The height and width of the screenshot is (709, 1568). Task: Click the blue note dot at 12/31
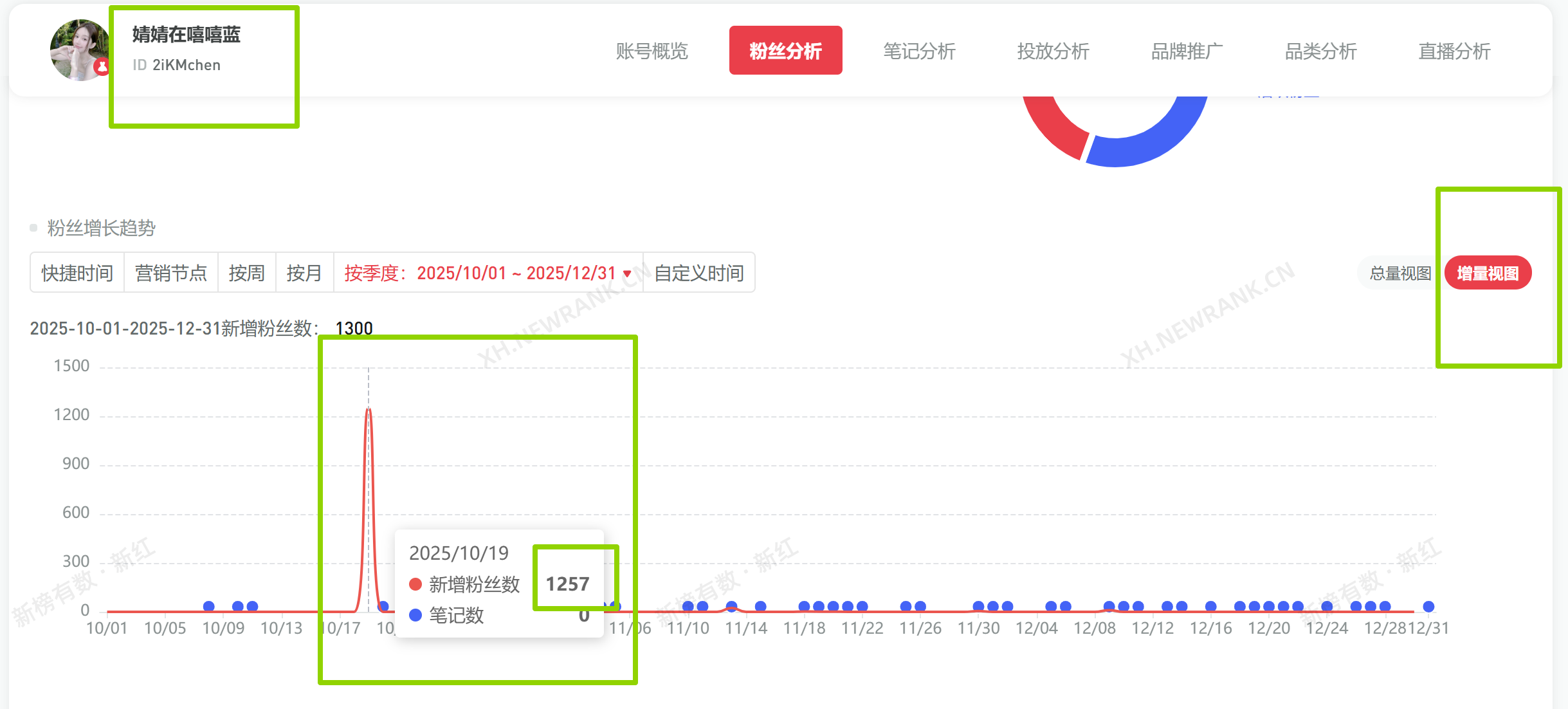click(1428, 606)
